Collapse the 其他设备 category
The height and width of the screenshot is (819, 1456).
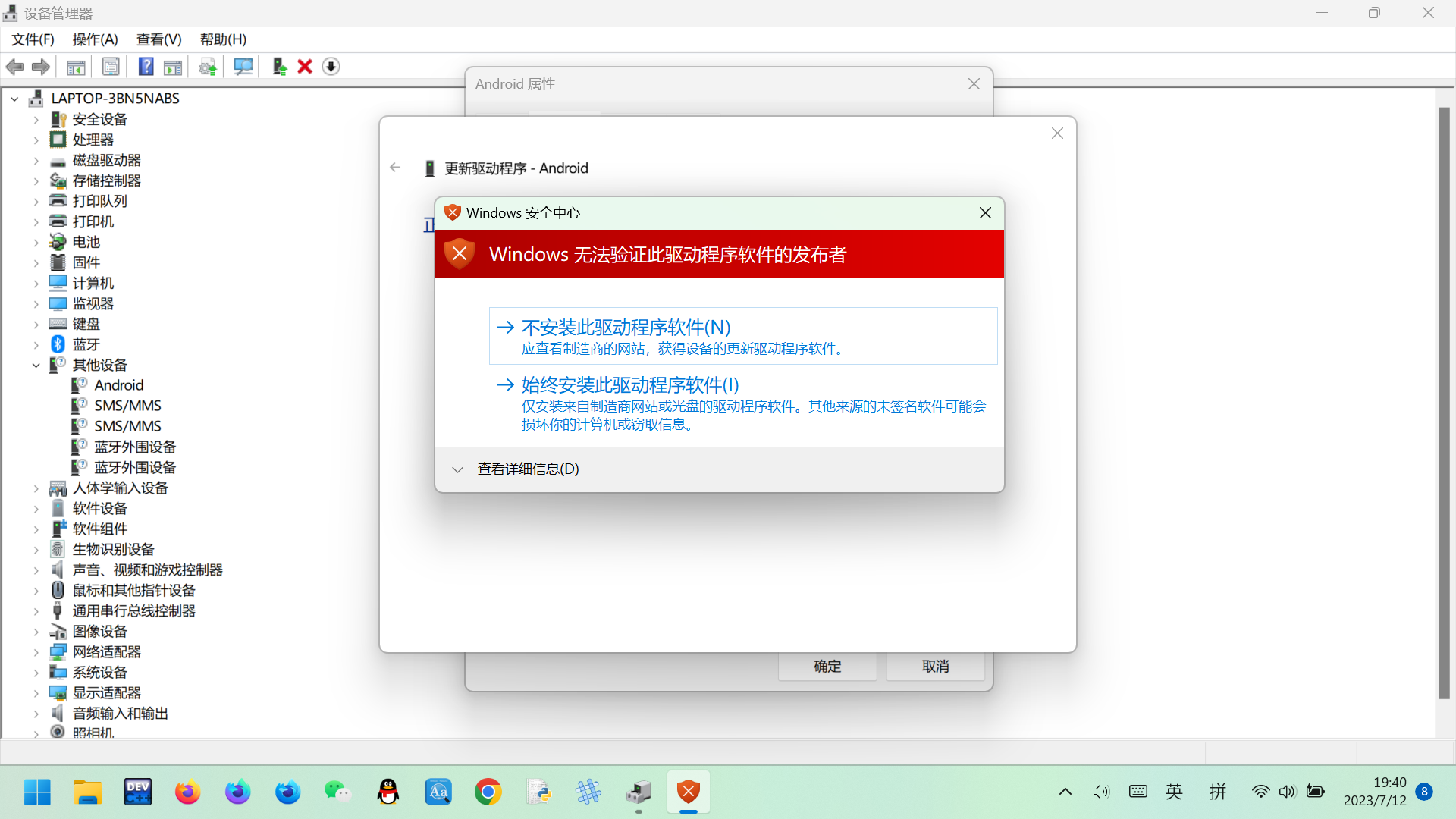36,366
